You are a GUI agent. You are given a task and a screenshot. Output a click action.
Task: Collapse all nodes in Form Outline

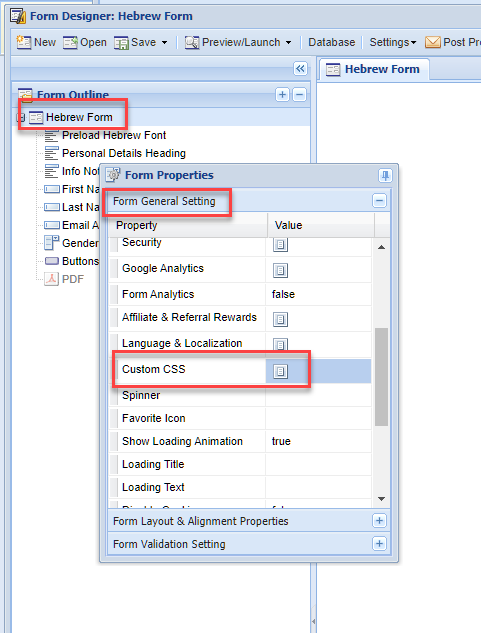pos(299,95)
